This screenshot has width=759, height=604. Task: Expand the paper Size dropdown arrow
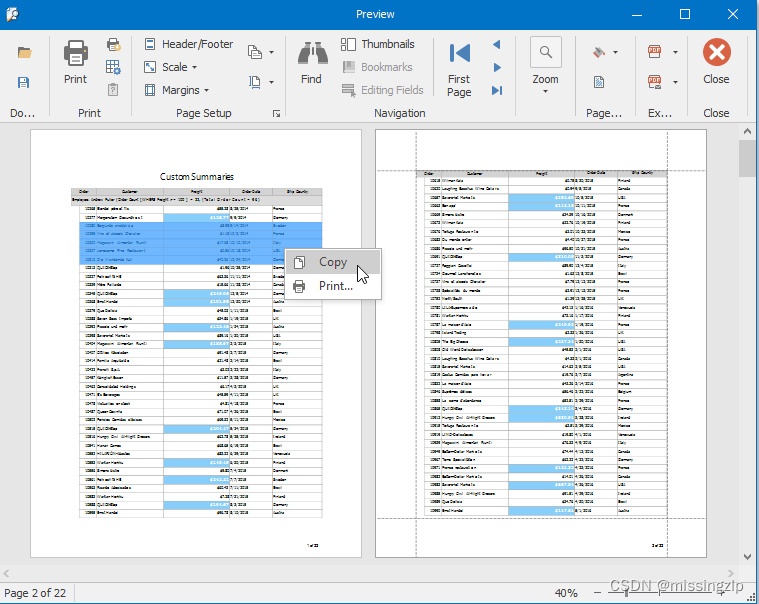pyautogui.click(x=272, y=82)
